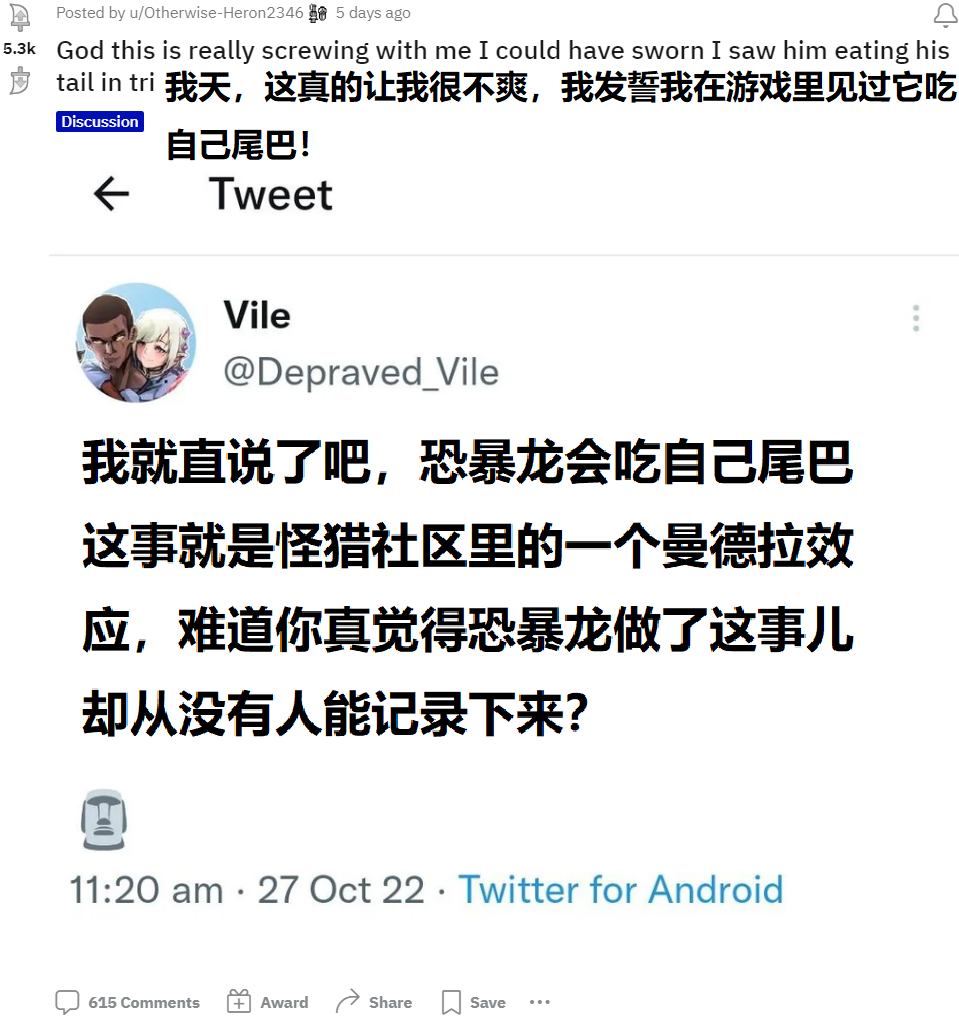The image size is (959, 1032).
Task: Open Vile's profile avatar
Action: coord(136,342)
